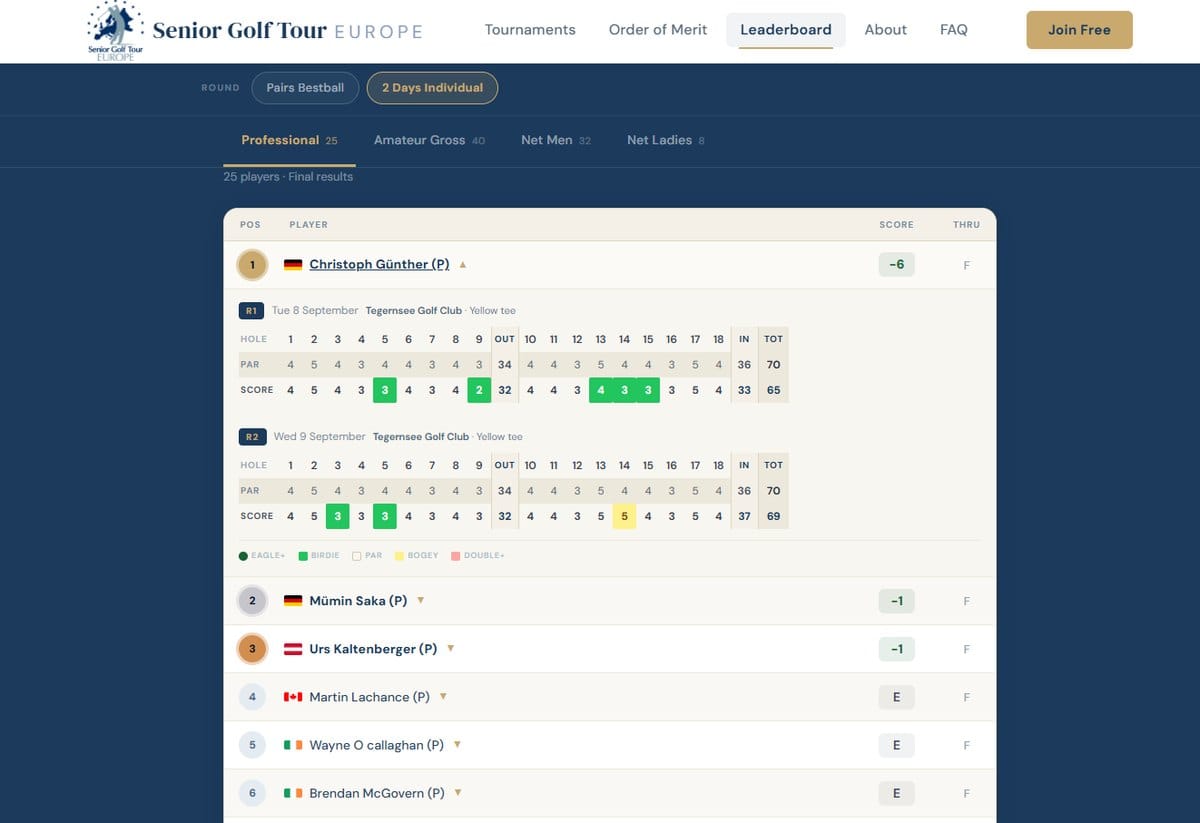Collapse Christoph Günther's scorecard arrow

pyautogui.click(x=462, y=265)
